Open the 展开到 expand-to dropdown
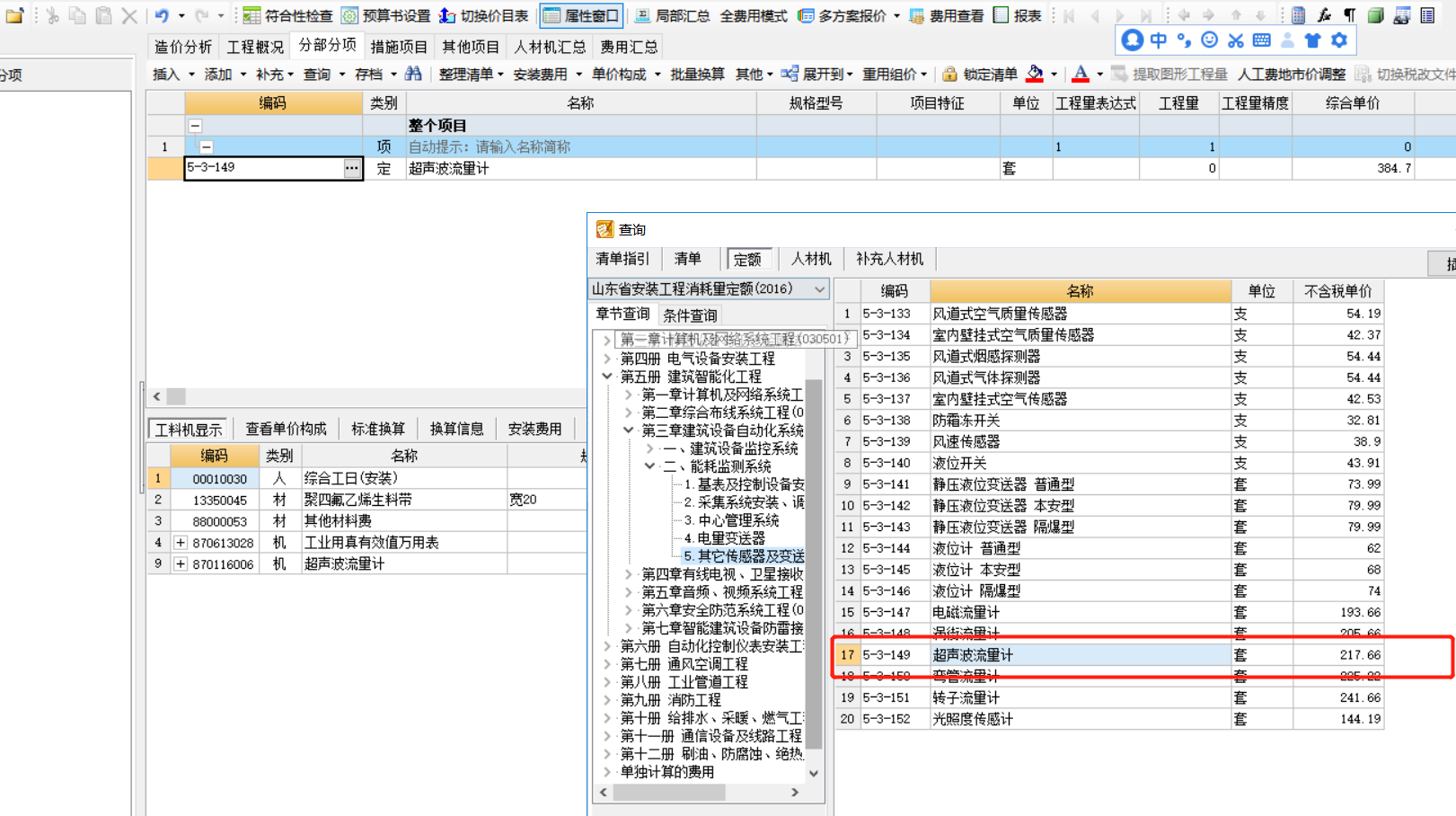Screen dimensions: 1456x816 point(817,74)
